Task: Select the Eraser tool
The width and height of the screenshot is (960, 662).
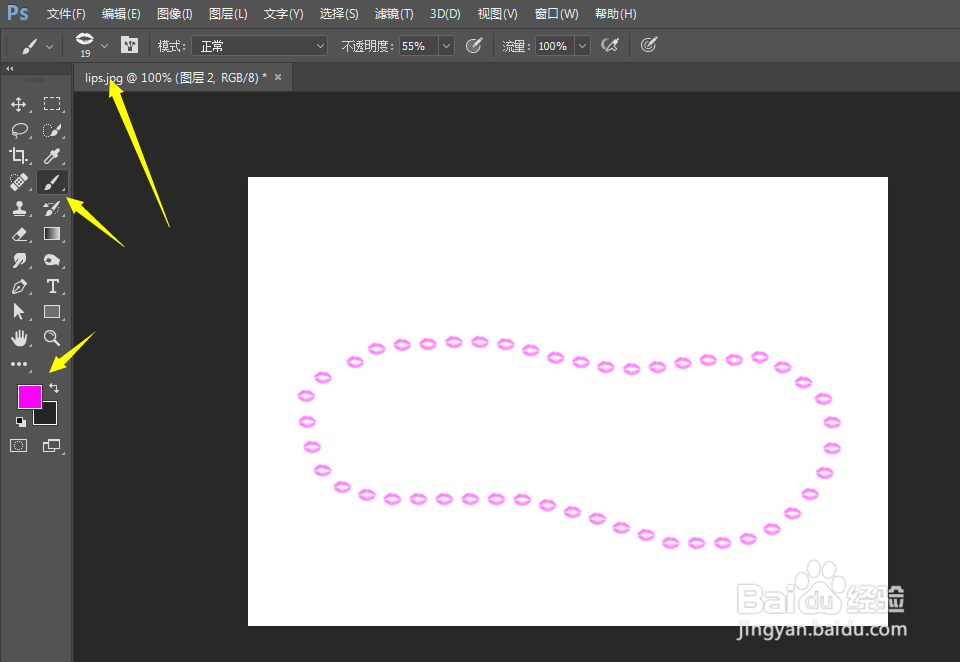Action: (x=19, y=234)
